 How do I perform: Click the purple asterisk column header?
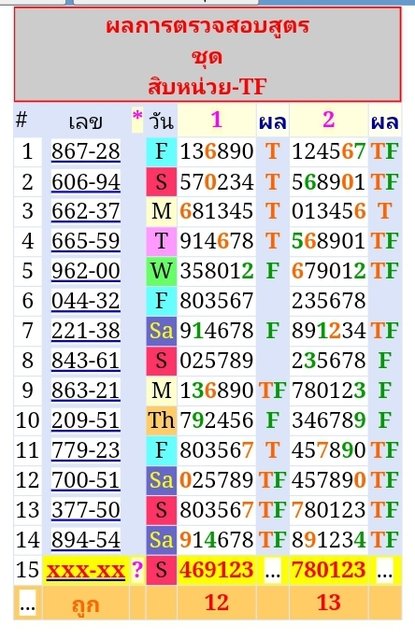tap(138, 118)
